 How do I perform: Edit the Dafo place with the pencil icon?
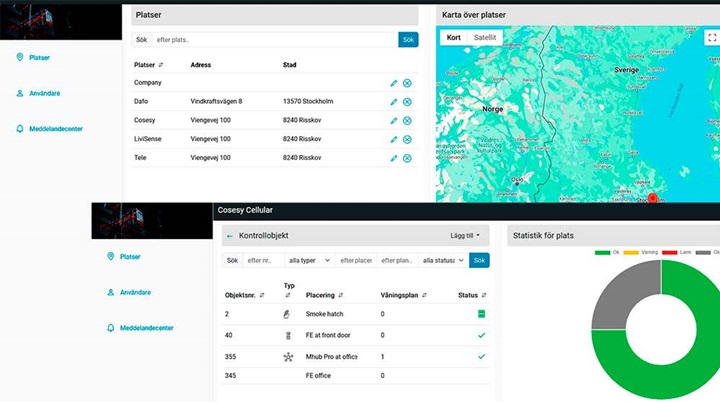(x=394, y=102)
